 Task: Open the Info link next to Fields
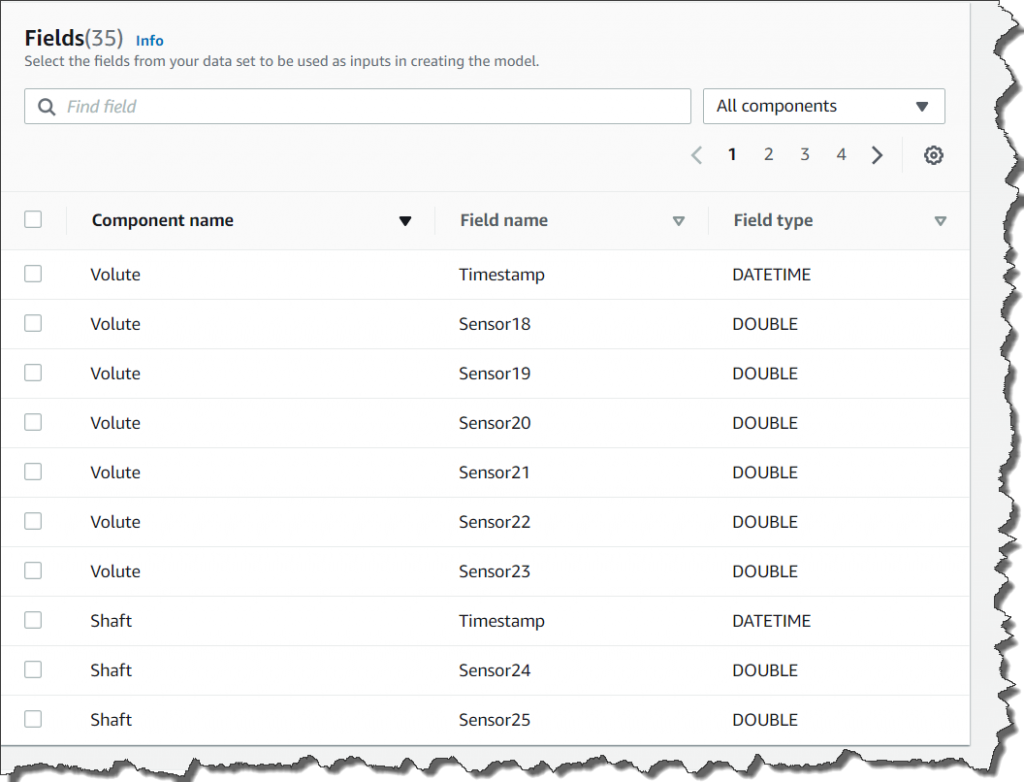(149, 40)
